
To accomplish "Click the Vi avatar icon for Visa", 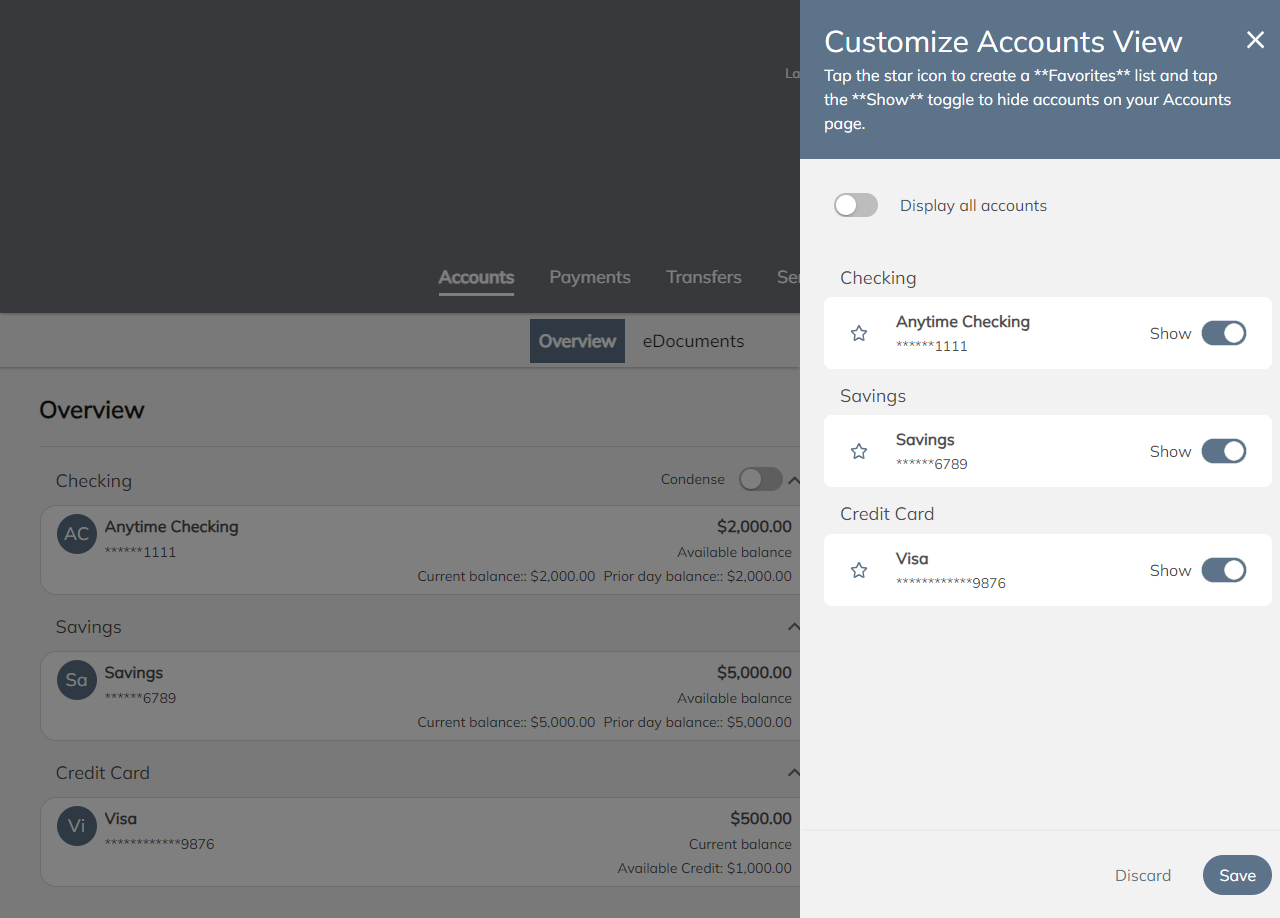I will pyautogui.click(x=77, y=826).
